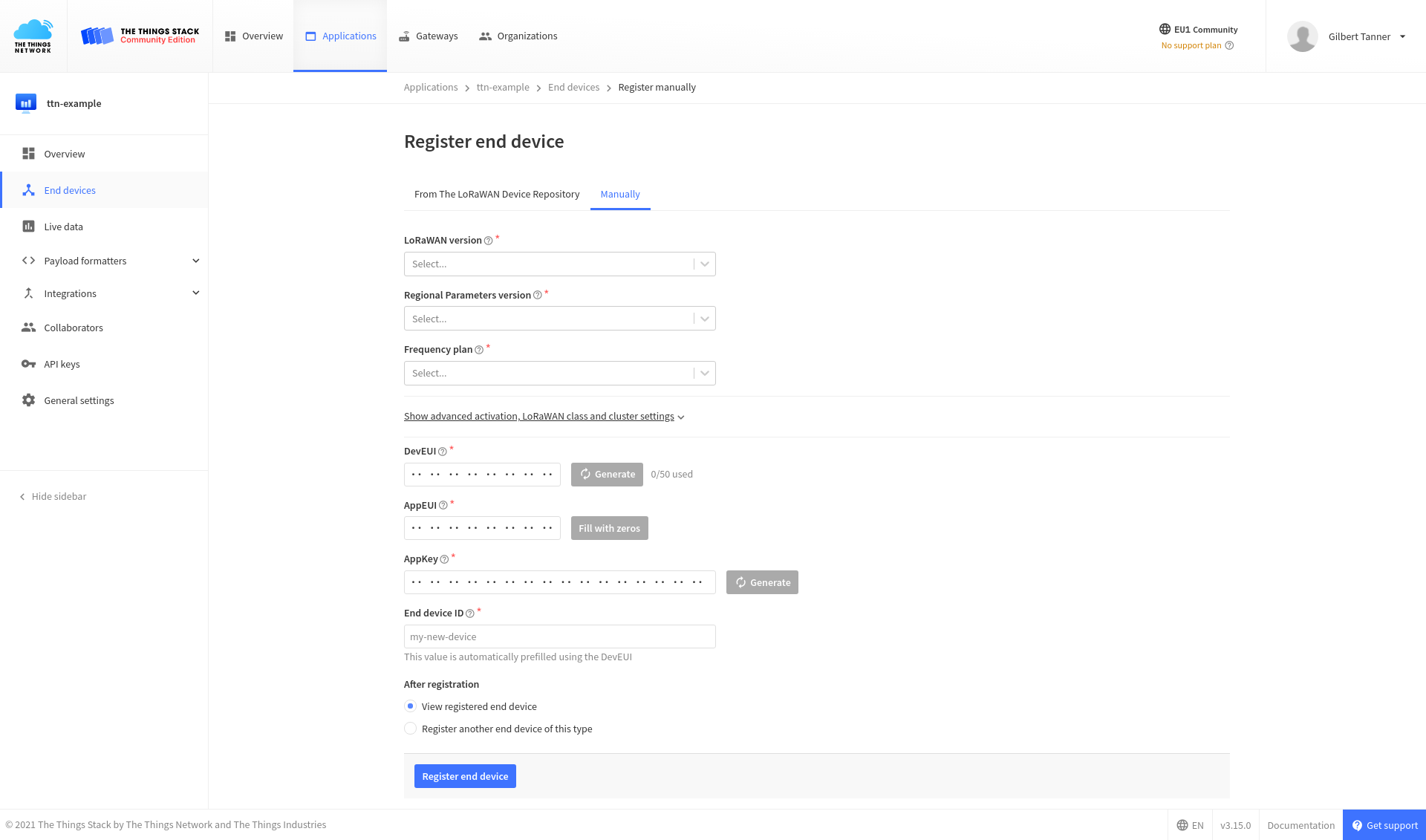Select the Frequency plan dropdown
The height and width of the screenshot is (840, 1426).
[x=559, y=372]
